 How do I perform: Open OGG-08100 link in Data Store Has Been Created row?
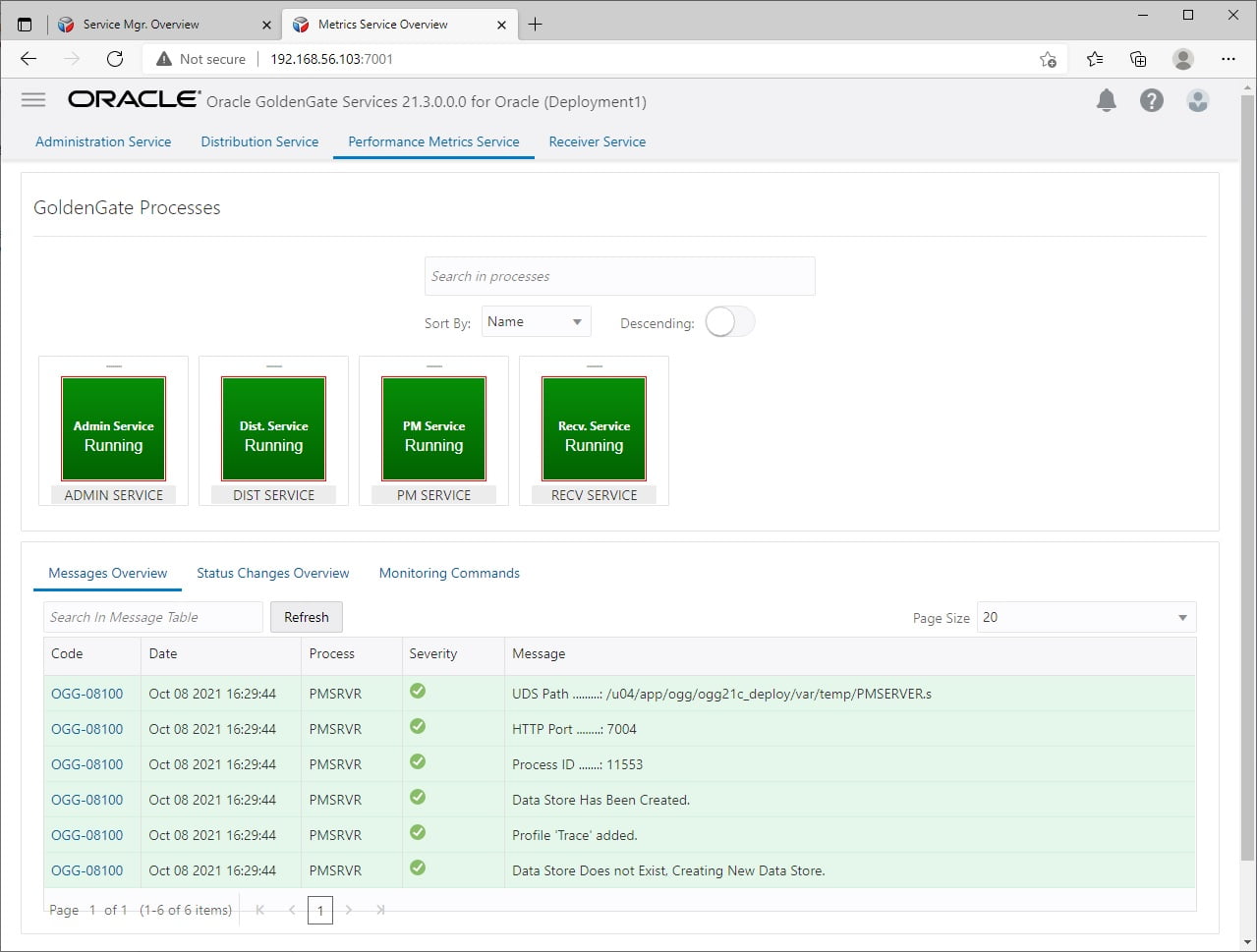[x=86, y=800]
